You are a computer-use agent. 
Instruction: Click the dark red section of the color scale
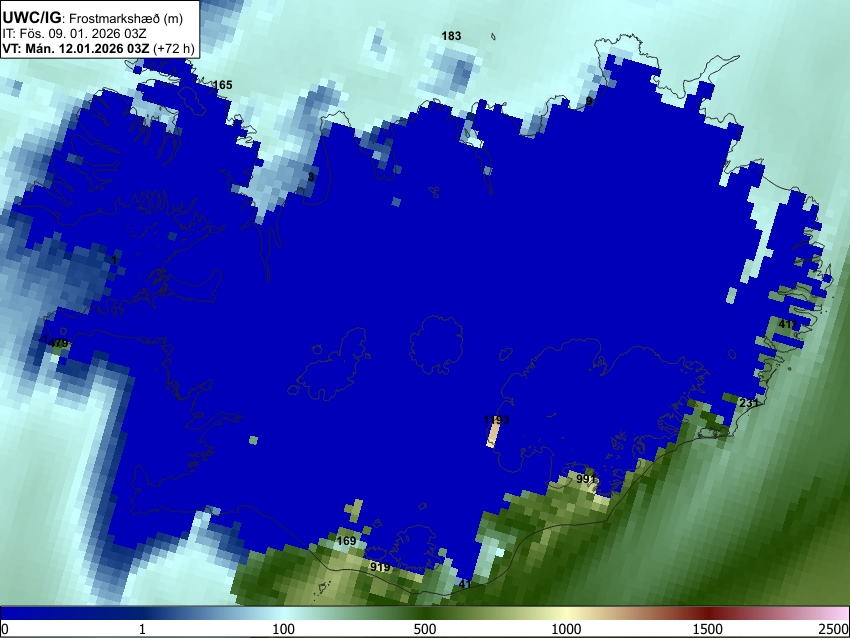708,614
